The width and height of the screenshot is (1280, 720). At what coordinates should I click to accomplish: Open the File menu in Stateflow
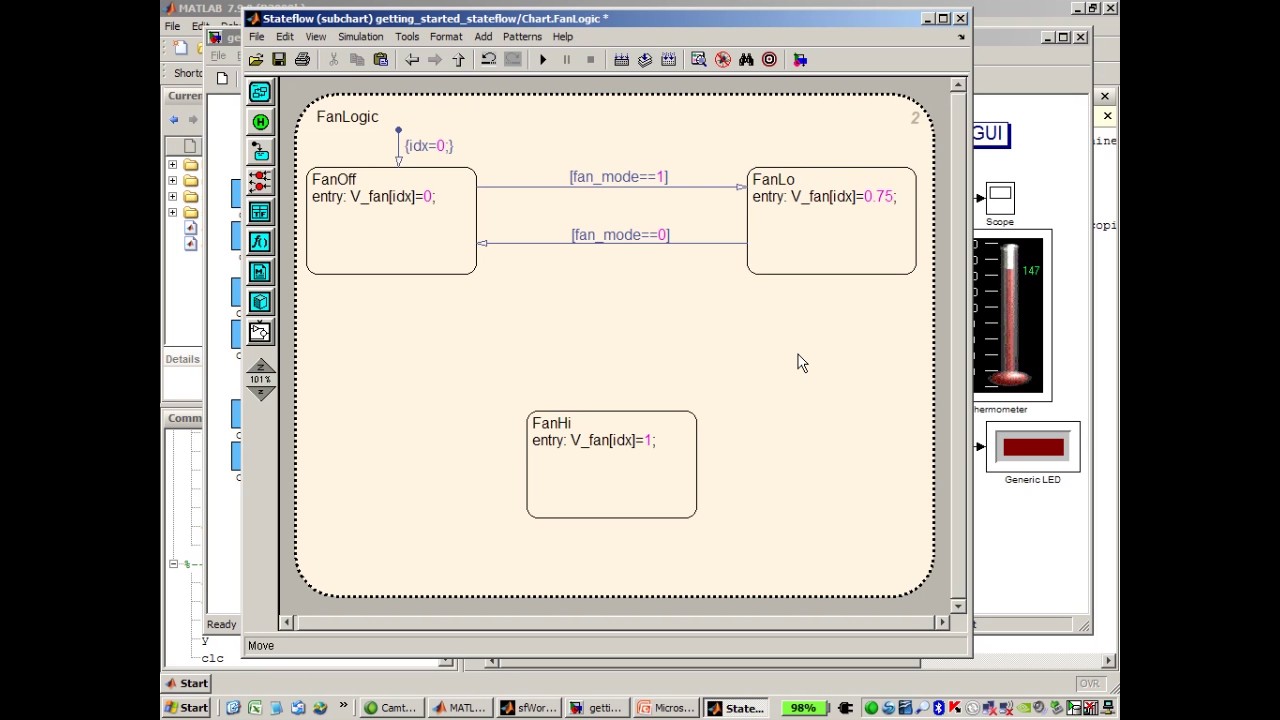click(257, 37)
